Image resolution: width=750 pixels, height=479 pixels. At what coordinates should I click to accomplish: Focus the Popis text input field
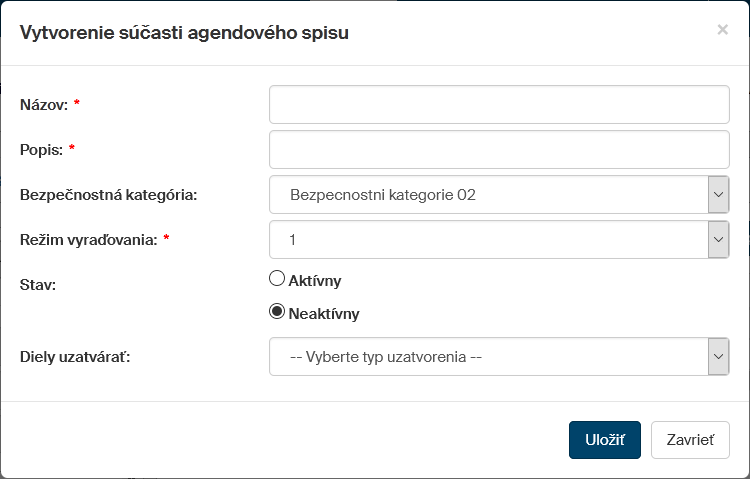[x=499, y=150]
